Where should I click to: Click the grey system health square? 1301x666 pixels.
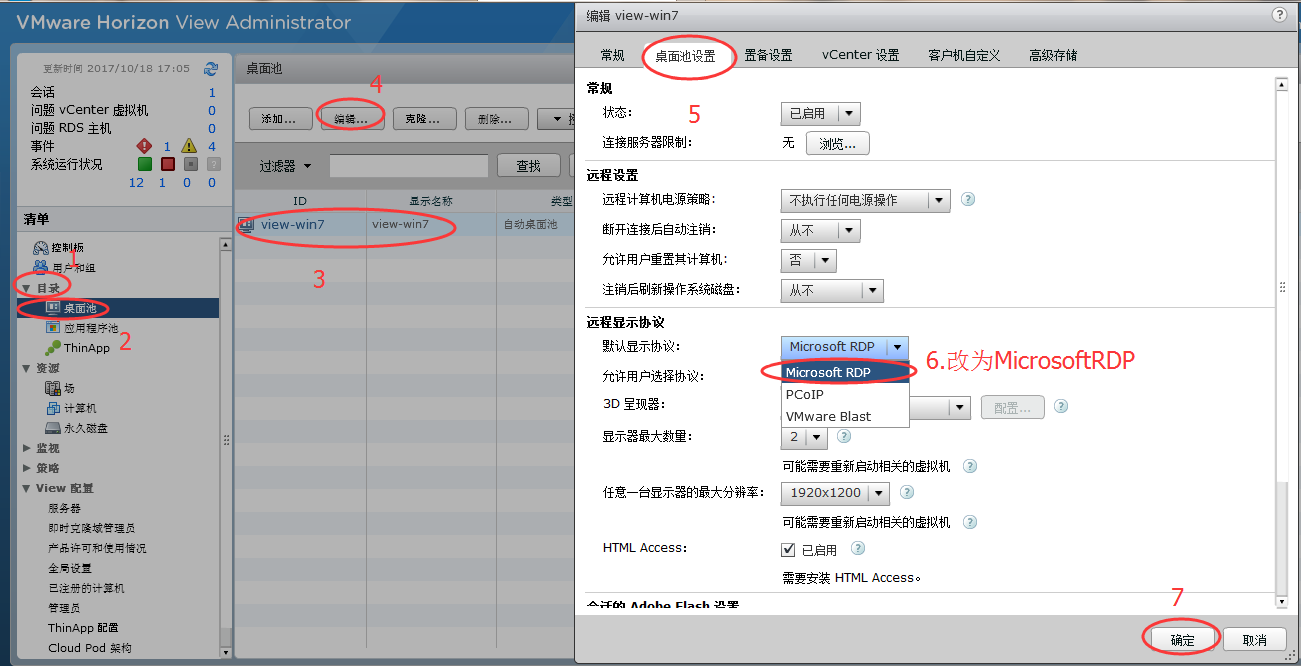coord(190,164)
